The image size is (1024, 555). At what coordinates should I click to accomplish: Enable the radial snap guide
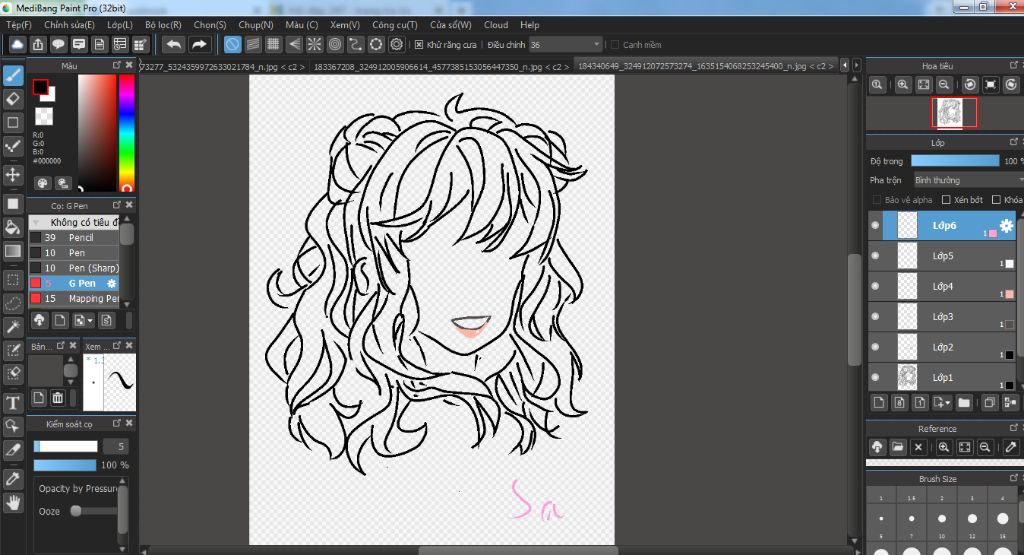(x=314, y=44)
